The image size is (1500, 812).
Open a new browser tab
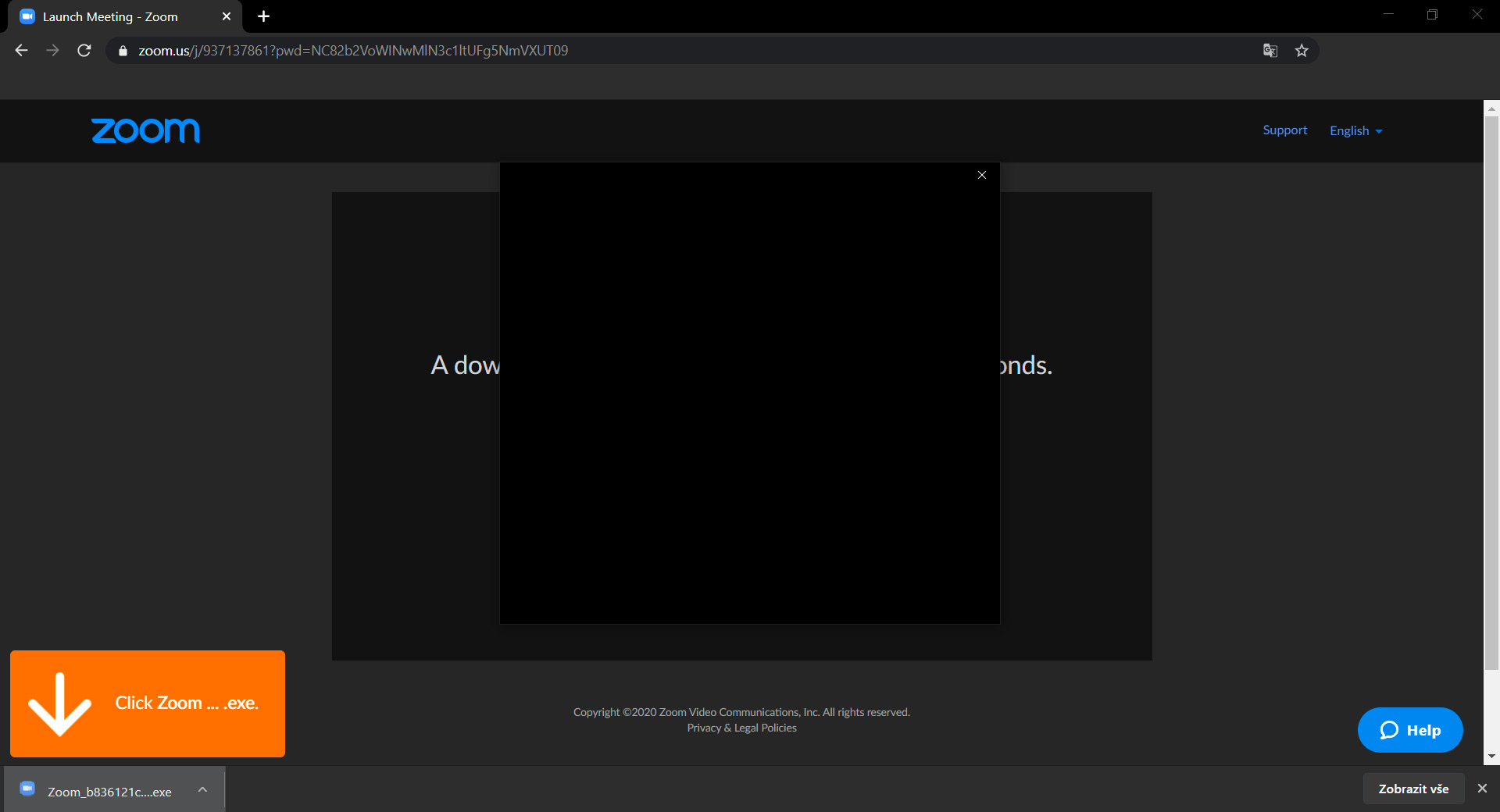pos(263,16)
